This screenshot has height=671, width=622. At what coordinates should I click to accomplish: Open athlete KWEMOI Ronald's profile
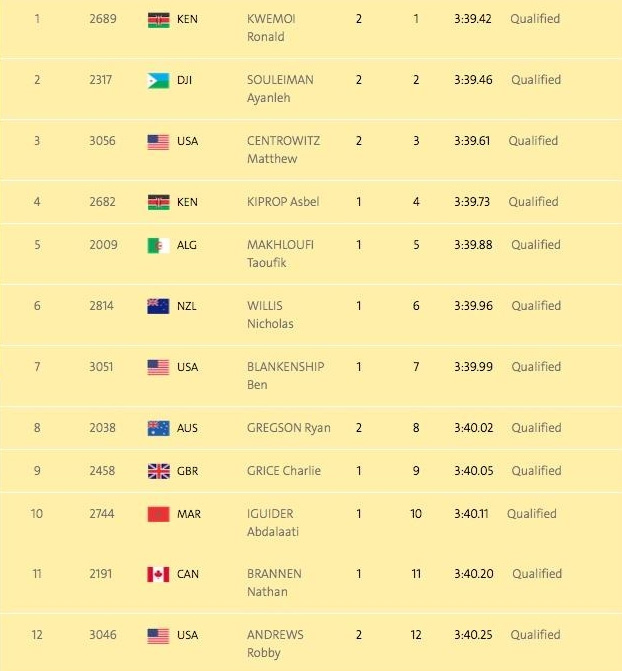click(x=271, y=27)
